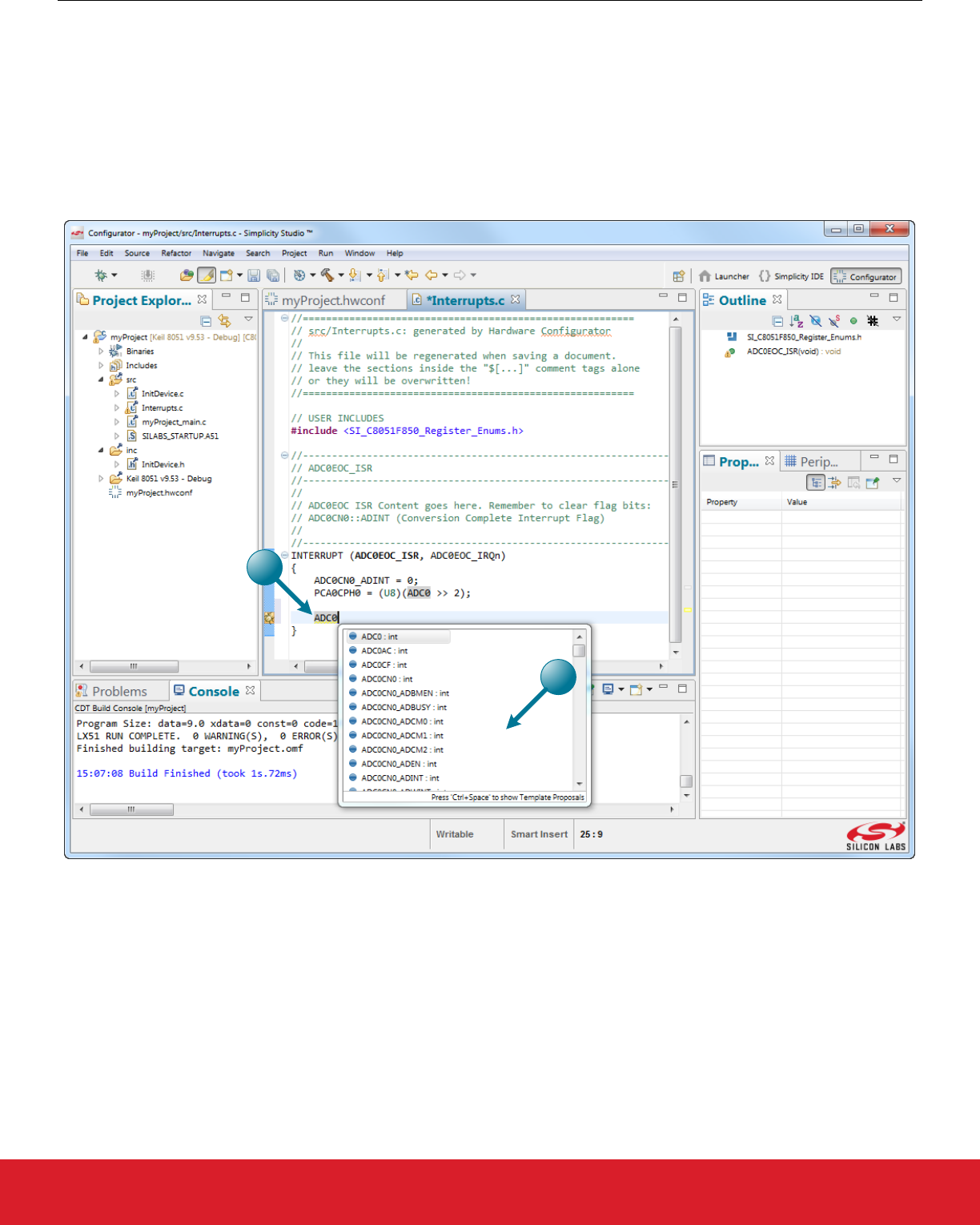Viewport: 980px width, 1225px height.
Task: Open Debug button dropdown arrow
Action: (114, 275)
